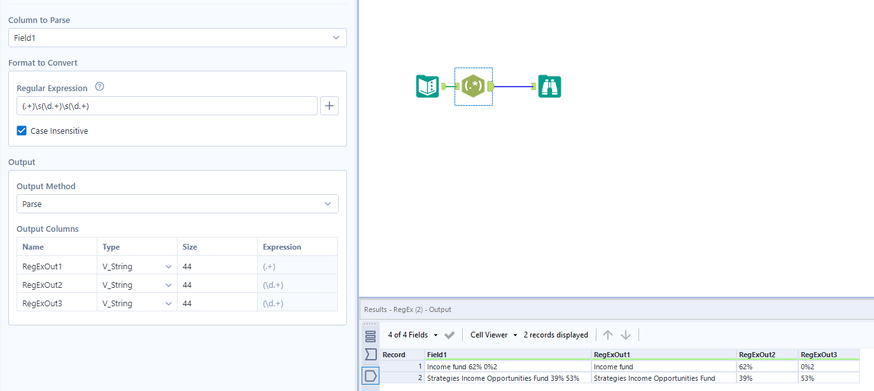
Task: Click the apply checkmark in Results toolbar
Action: [450, 335]
